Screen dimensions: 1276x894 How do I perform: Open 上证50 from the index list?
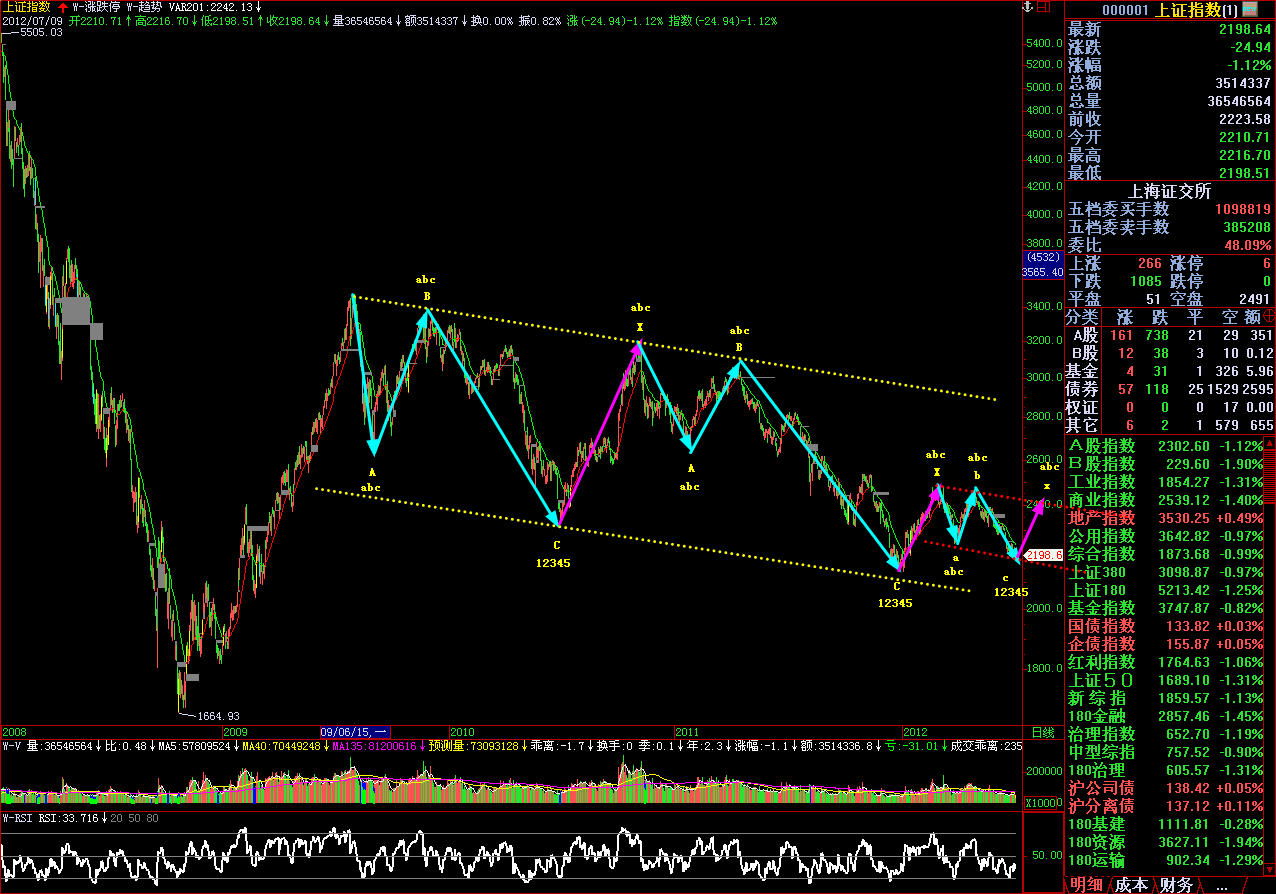(x=1101, y=680)
